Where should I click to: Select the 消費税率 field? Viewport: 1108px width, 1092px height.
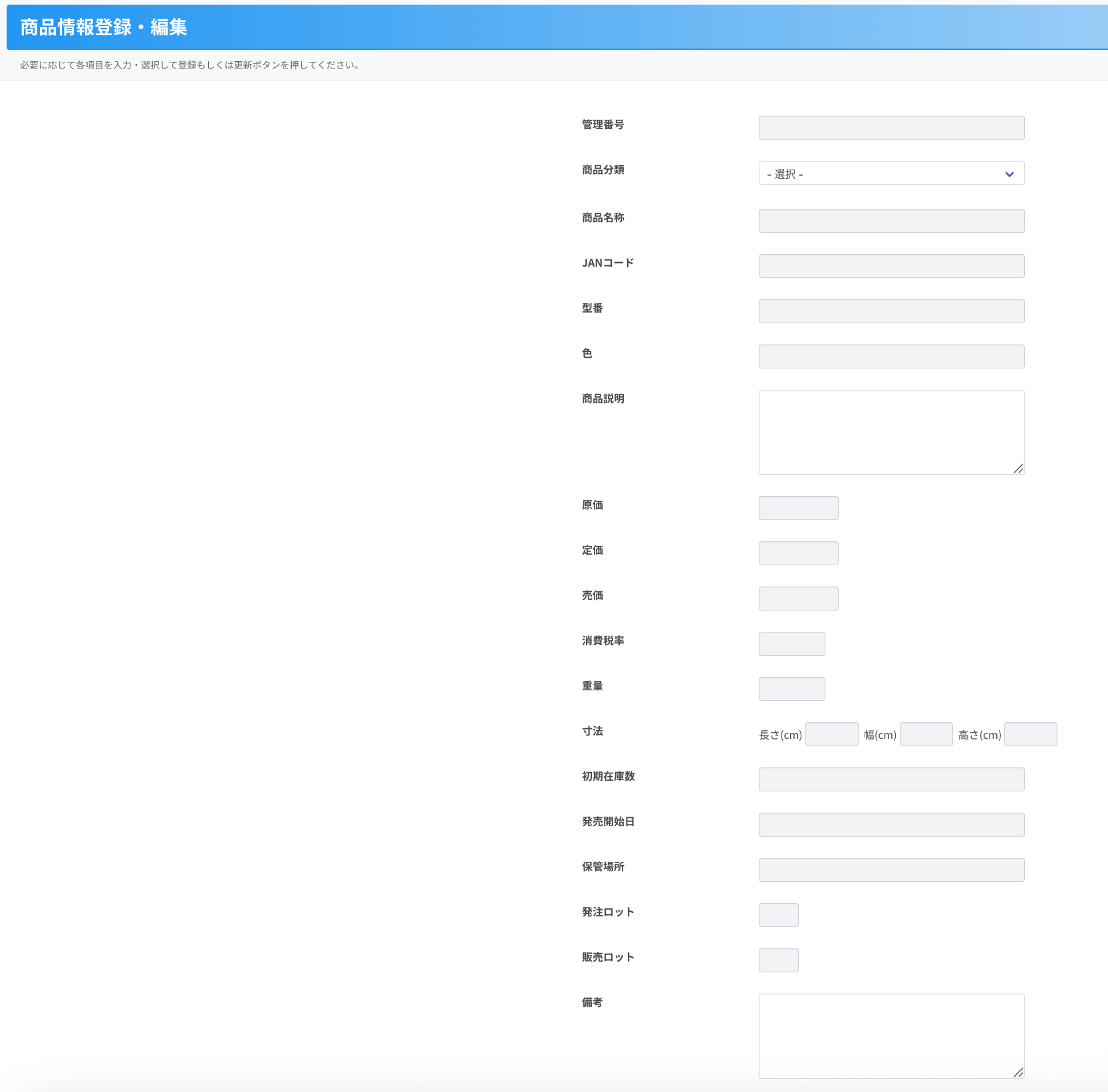tap(791, 644)
